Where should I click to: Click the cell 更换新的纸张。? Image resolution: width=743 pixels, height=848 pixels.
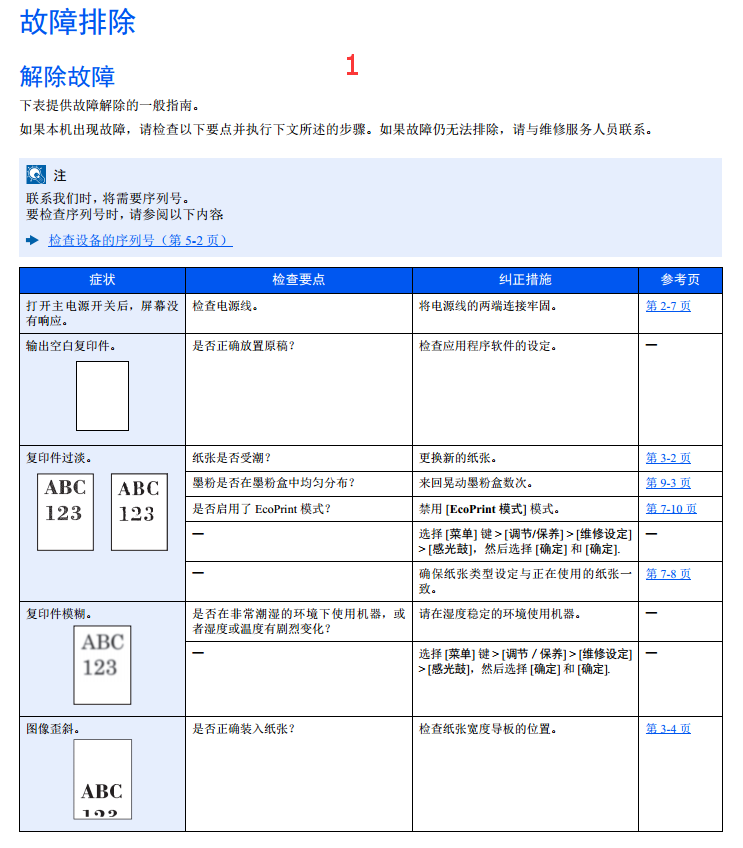[x=525, y=459]
